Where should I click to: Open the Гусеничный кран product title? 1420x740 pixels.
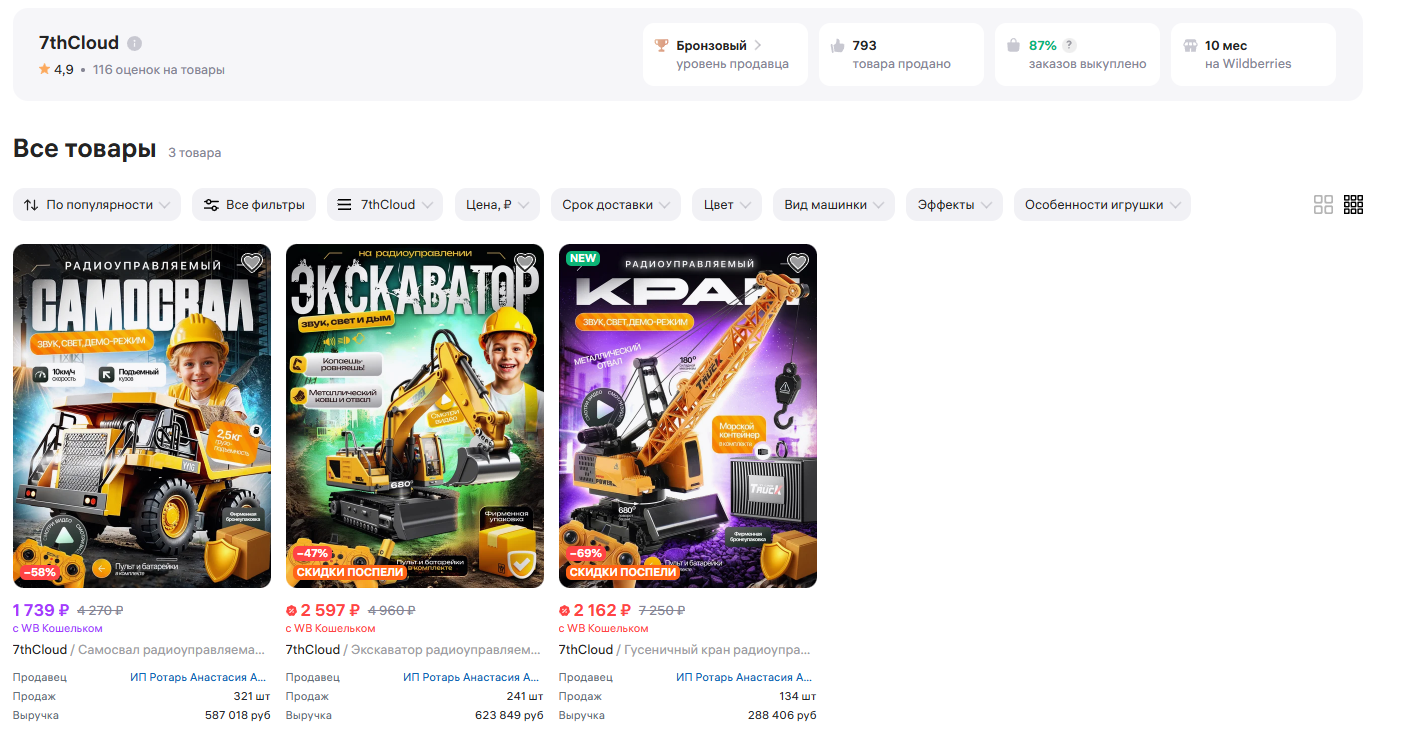[717, 650]
